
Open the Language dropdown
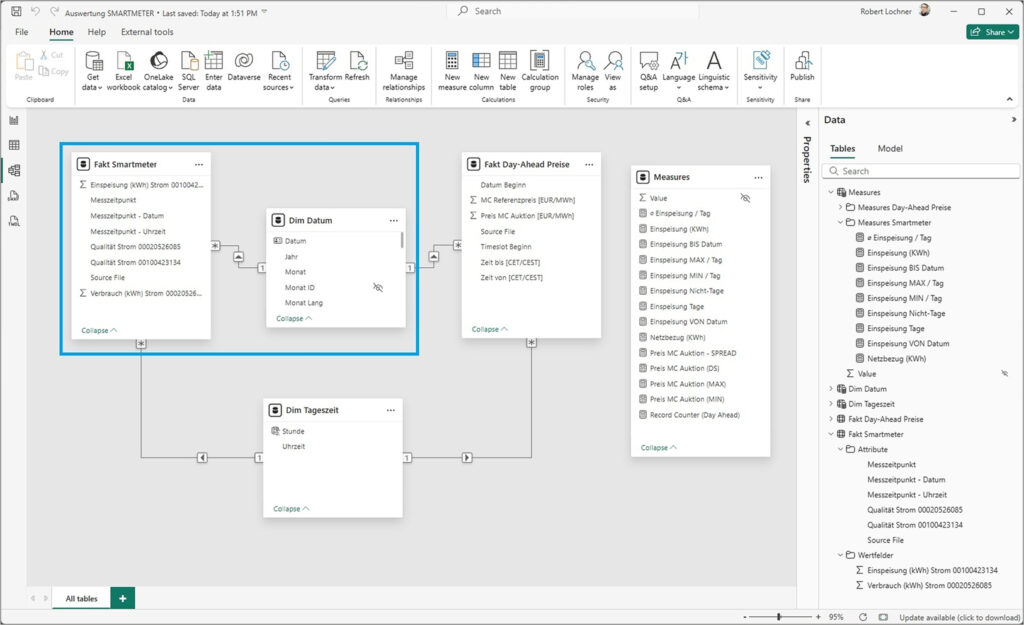[x=679, y=71]
